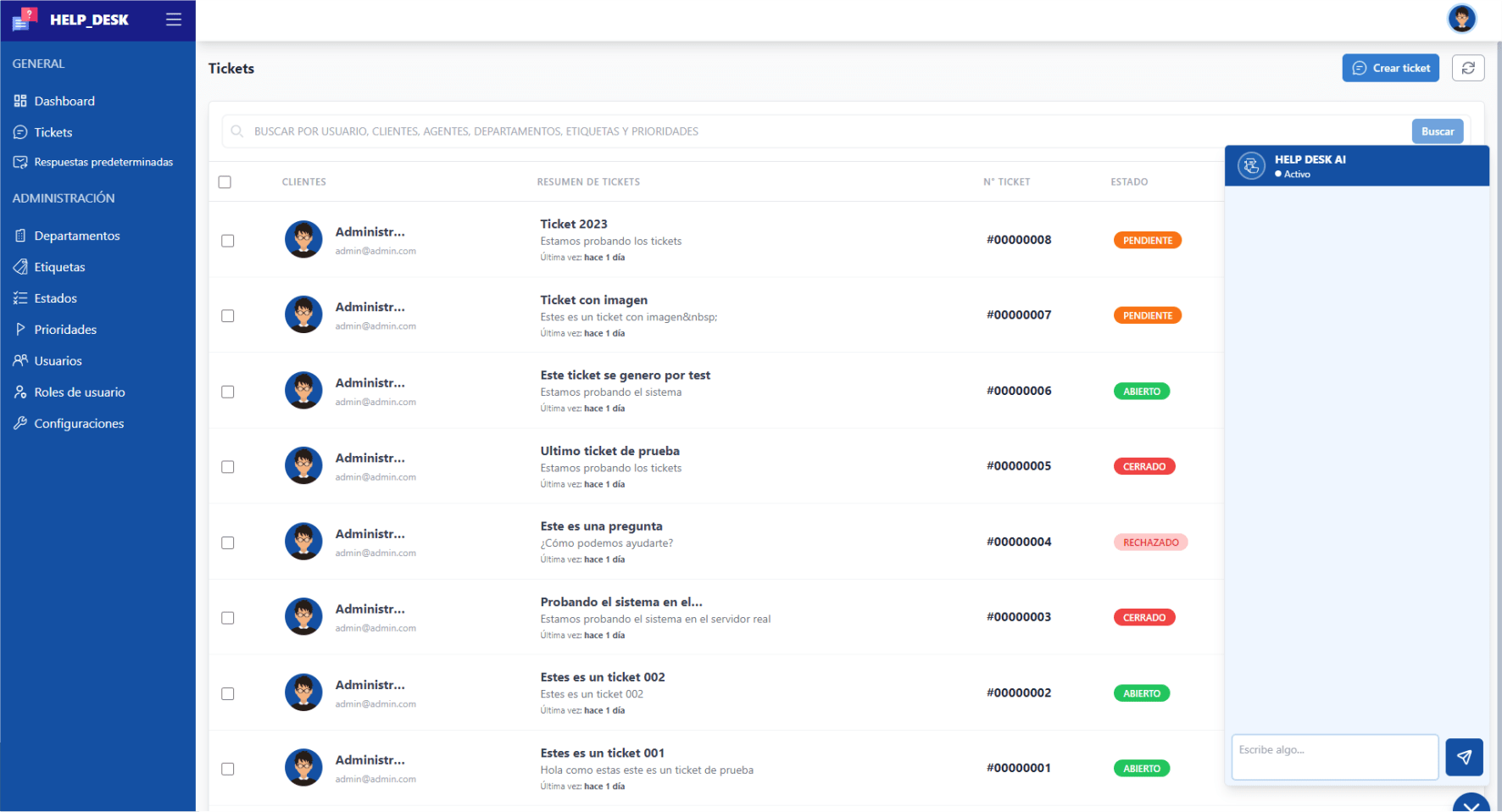Focus the Escribe algo chat input
The width and height of the screenshot is (1502, 812).
pos(1334,757)
